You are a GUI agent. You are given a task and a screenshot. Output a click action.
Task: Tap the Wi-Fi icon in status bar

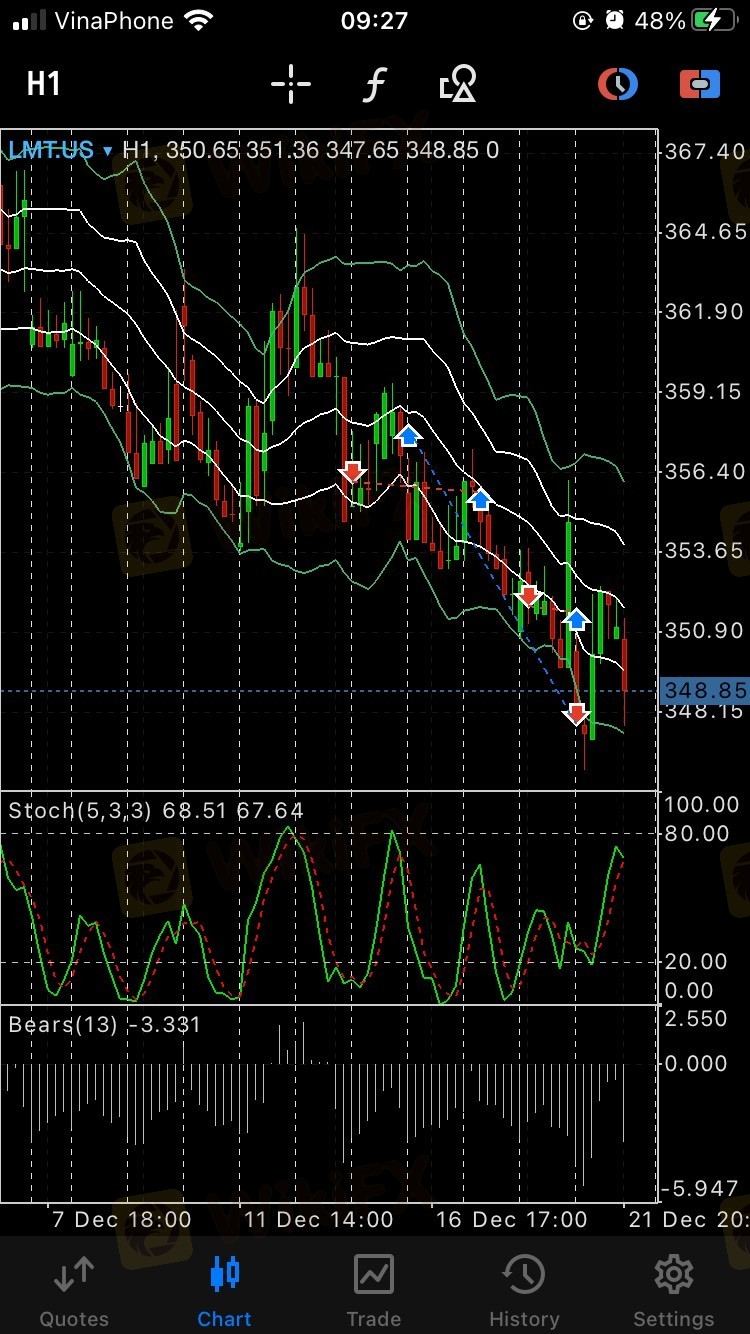(x=199, y=20)
